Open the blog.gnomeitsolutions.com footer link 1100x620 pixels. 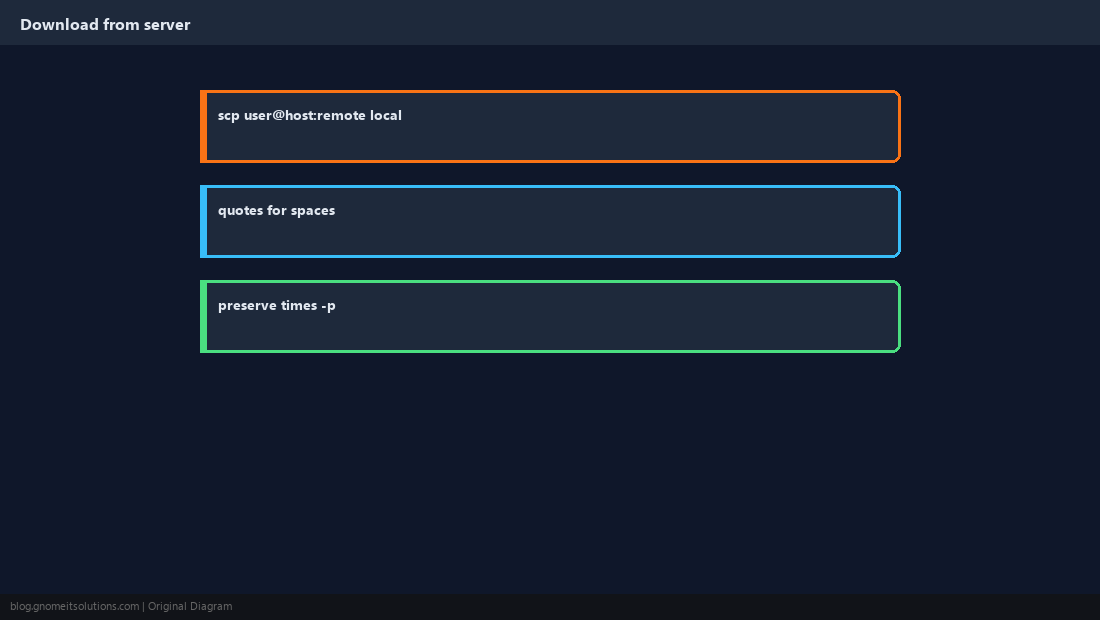pos(74,607)
